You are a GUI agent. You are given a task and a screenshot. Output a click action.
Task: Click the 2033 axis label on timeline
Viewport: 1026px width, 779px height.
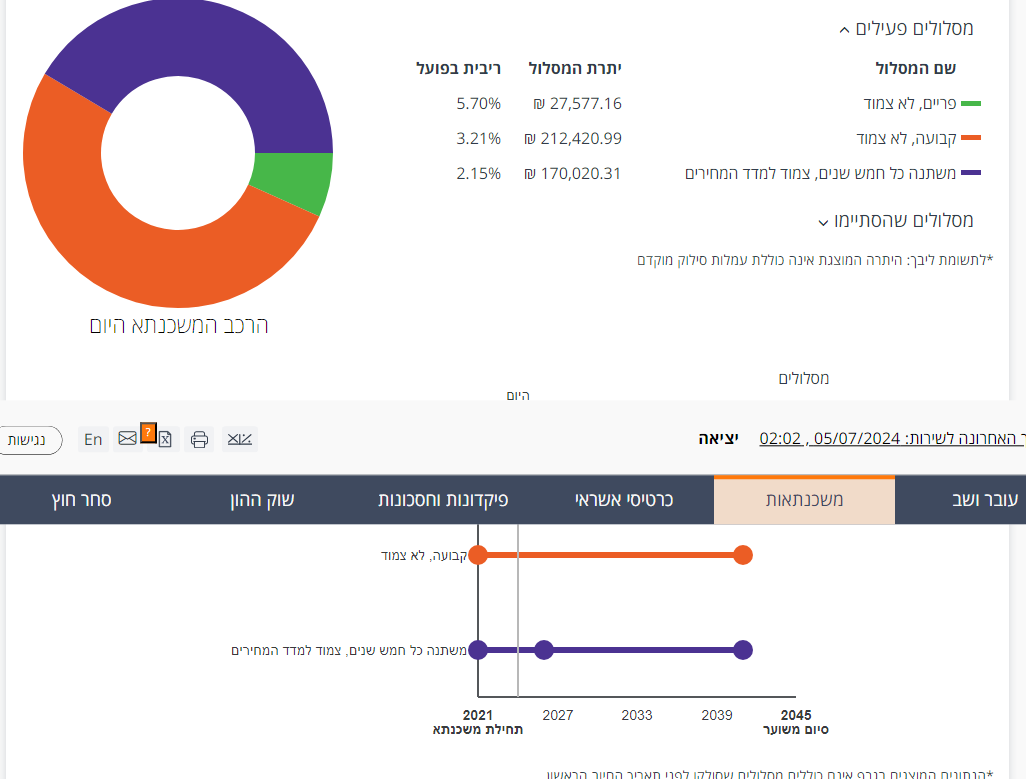(x=637, y=715)
